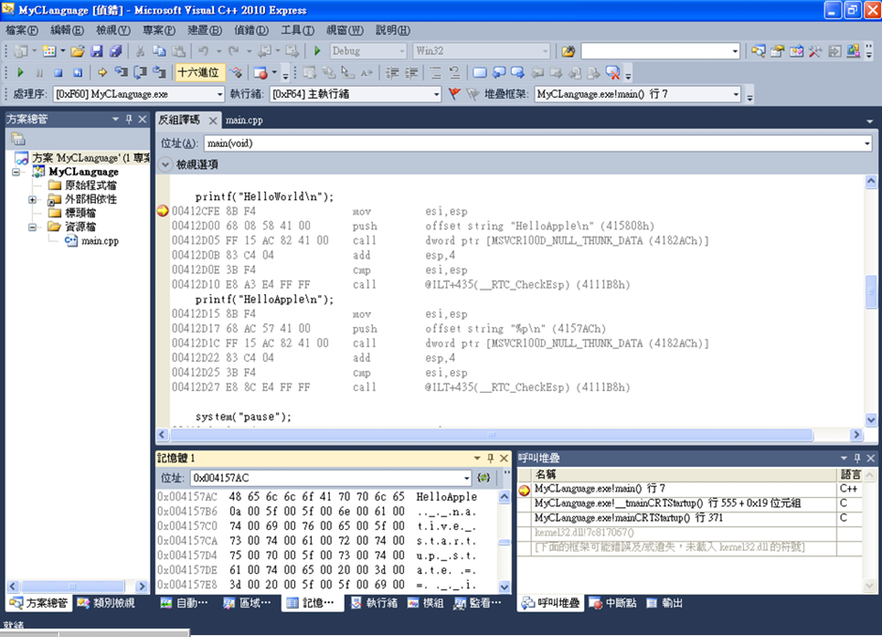The height and width of the screenshot is (637, 882).
Task: Open the 位址 main(void) address dropdown
Action: click(x=866, y=143)
